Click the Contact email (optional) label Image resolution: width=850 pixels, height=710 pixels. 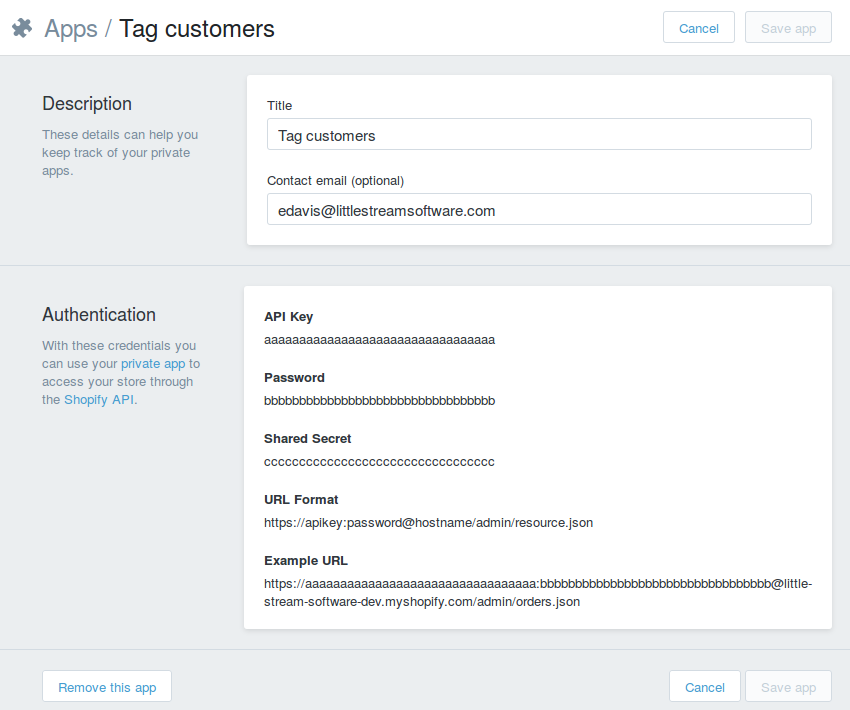click(336, 180)
